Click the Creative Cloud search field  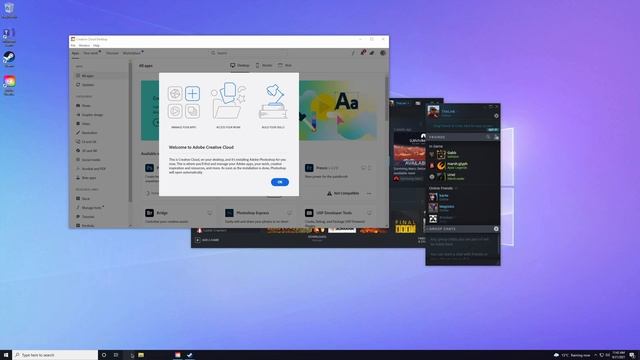coord(249,53)
